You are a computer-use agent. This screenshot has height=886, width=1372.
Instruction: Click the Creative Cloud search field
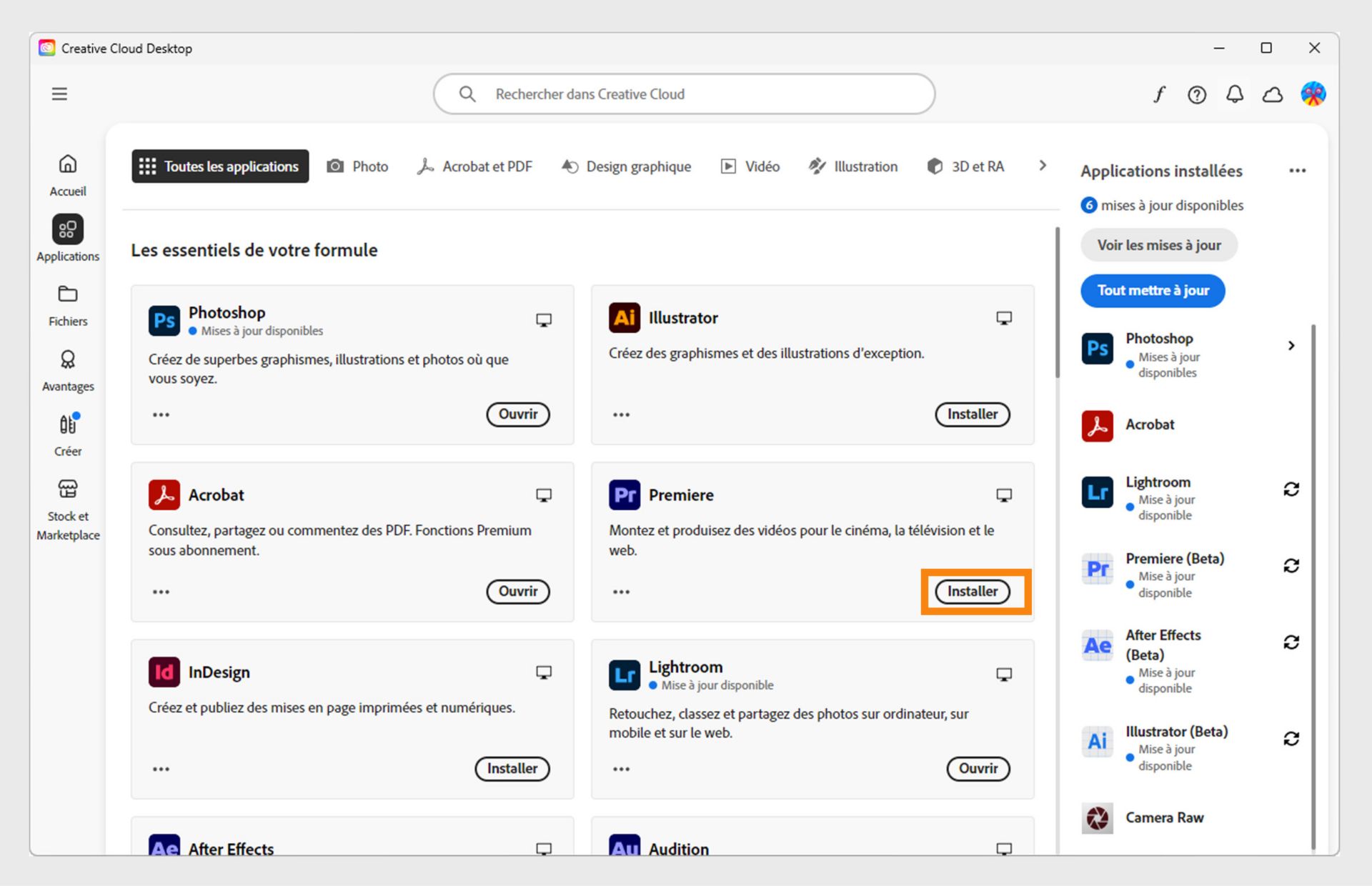coord(684,94)
